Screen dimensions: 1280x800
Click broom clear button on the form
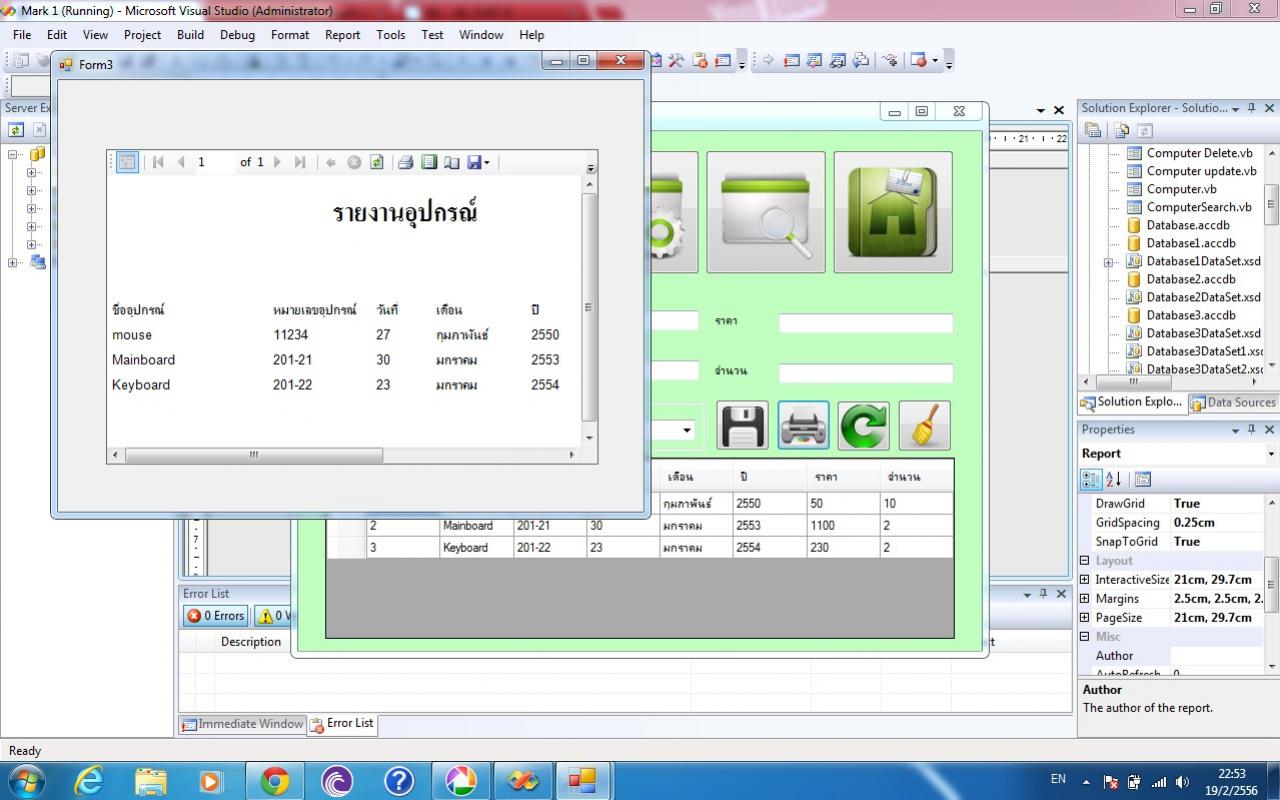pos(924,426)
